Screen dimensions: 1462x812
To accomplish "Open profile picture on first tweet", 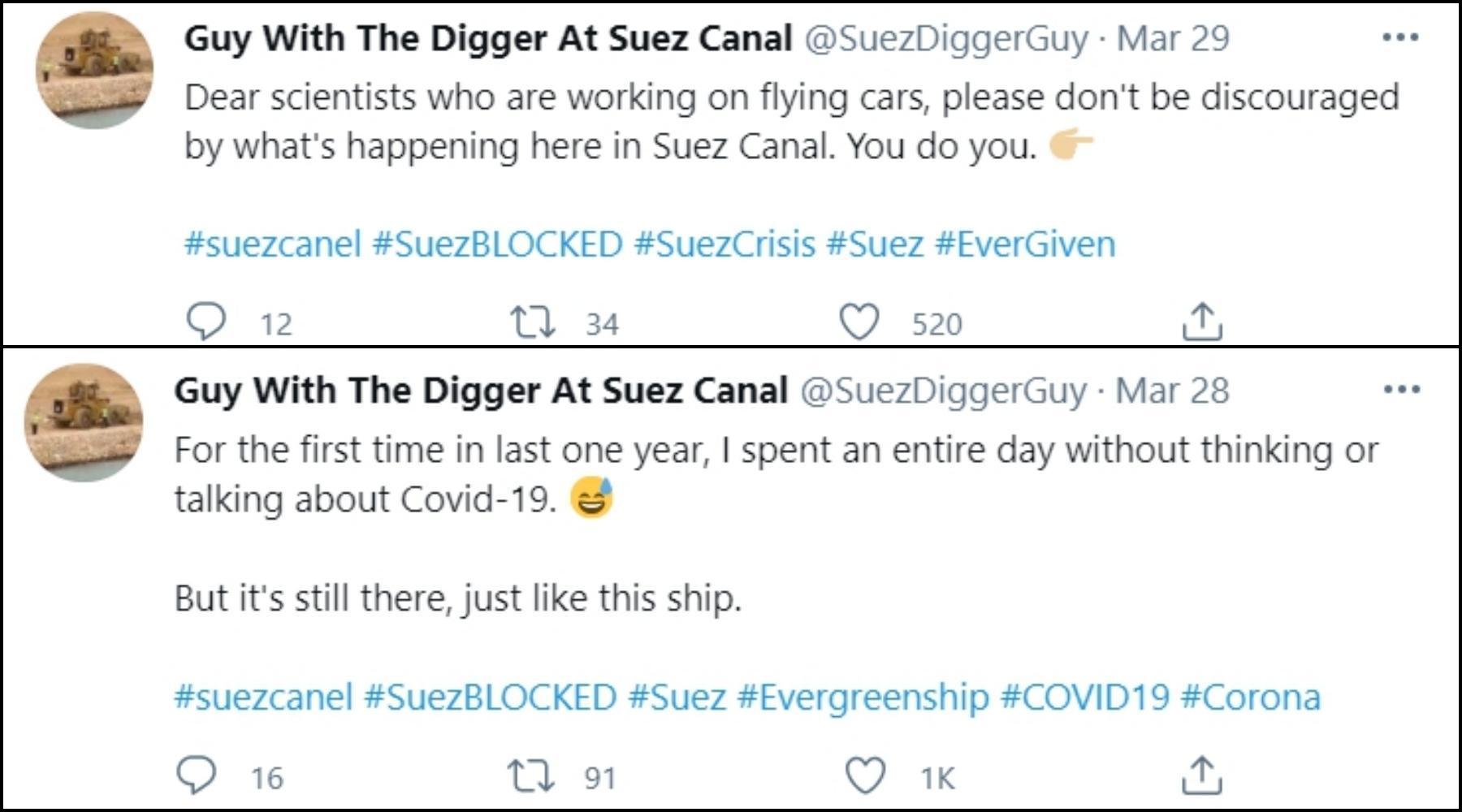I will click(x=95, y=71).
